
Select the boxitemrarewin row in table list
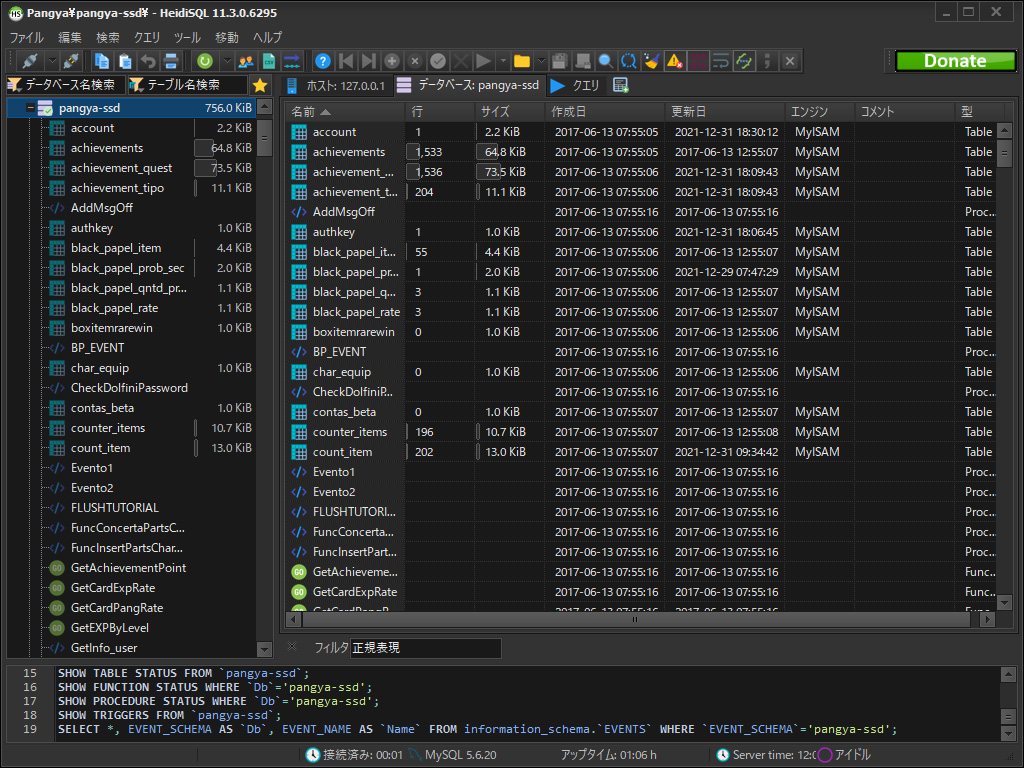(642, 332)
